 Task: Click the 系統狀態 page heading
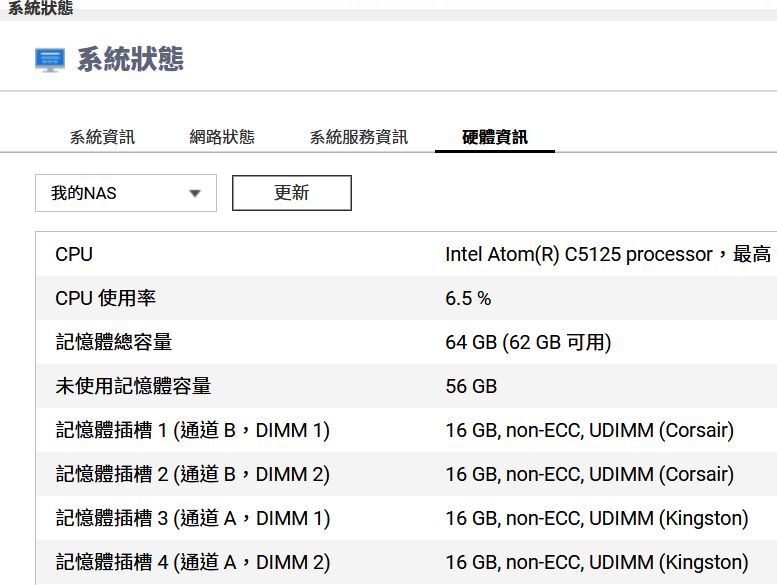click(x=130, y=59)
